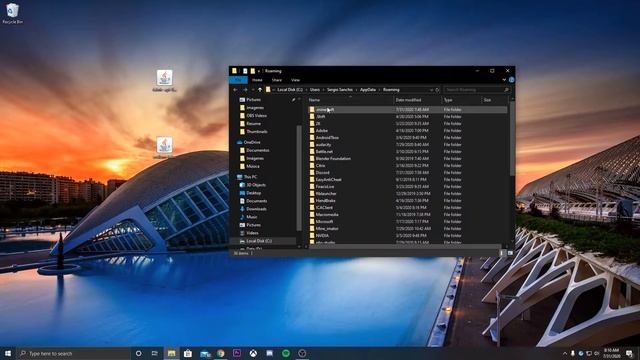This screenshot has height=360, width=640.
Task: Click the taskbar search box
Action: (x=73, y=353)
